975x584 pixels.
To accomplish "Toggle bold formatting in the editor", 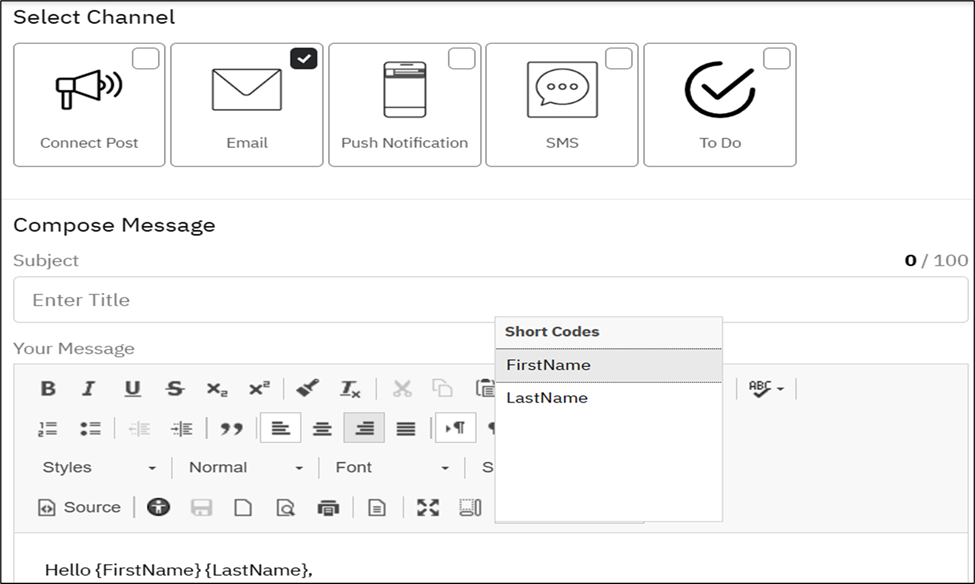I will click(x=48, y=389).
